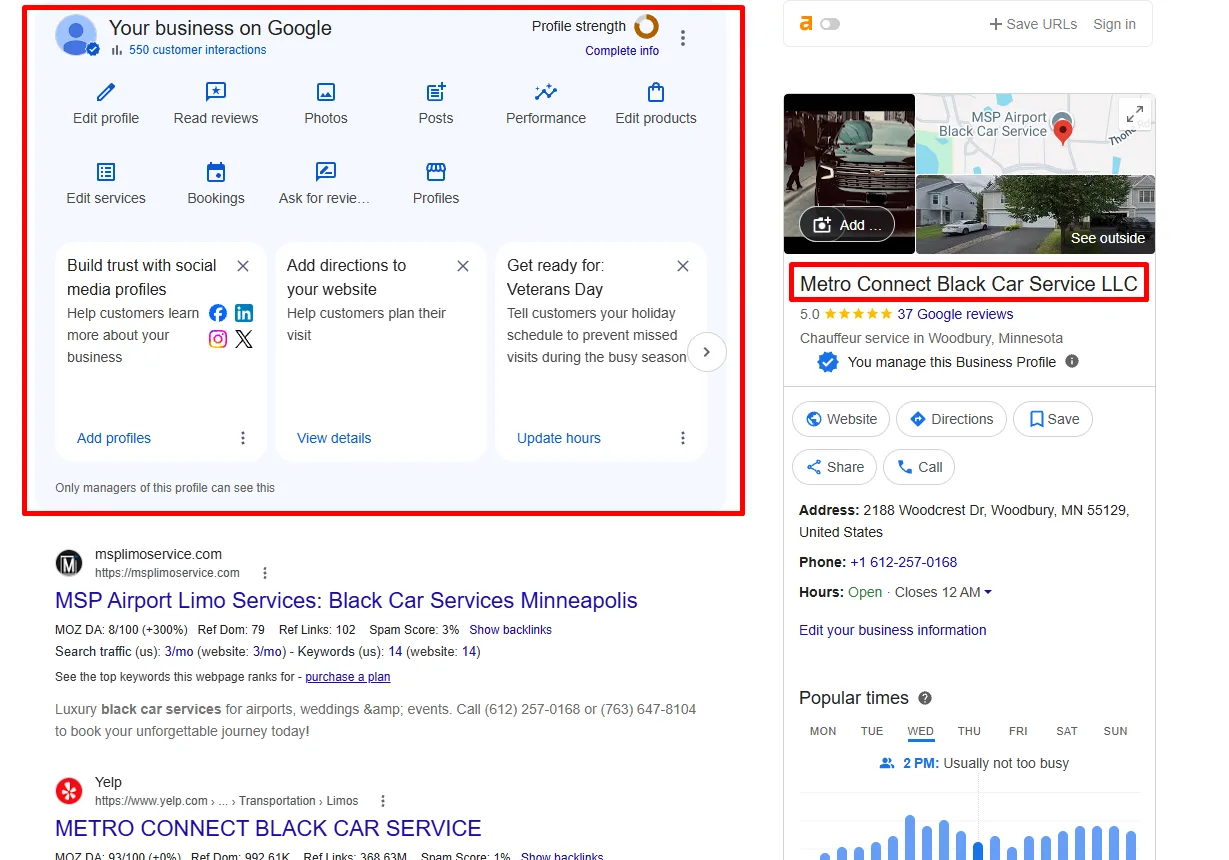Open Bookings calendar icon

[x=216, y=172]
